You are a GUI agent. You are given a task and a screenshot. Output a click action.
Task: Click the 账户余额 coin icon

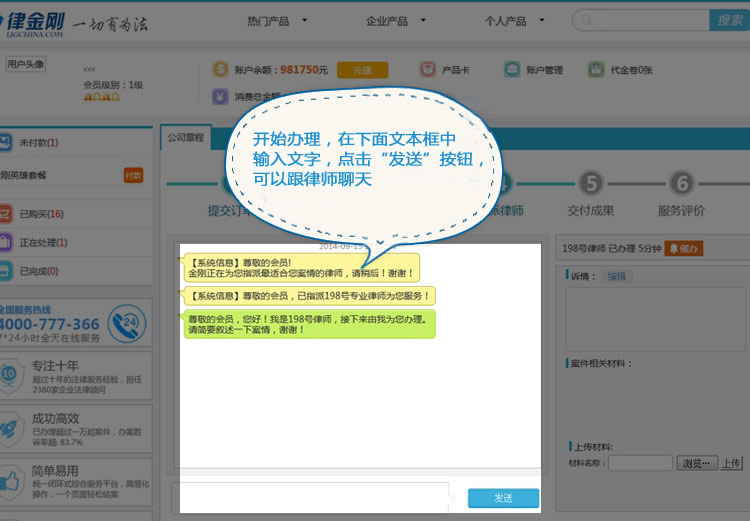(x=220, y=70)
